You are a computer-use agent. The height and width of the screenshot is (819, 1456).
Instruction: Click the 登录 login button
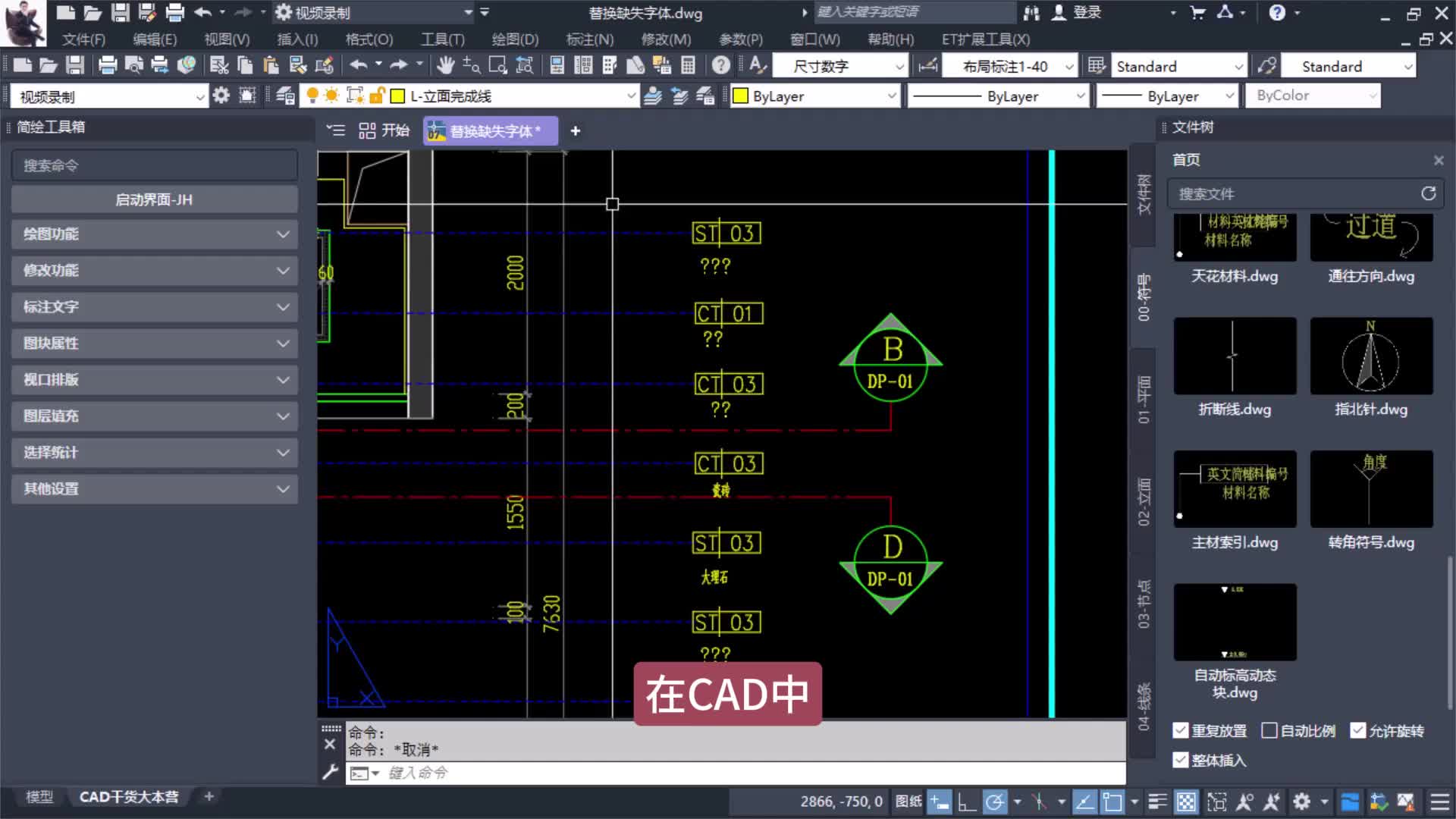[1086, 13]
